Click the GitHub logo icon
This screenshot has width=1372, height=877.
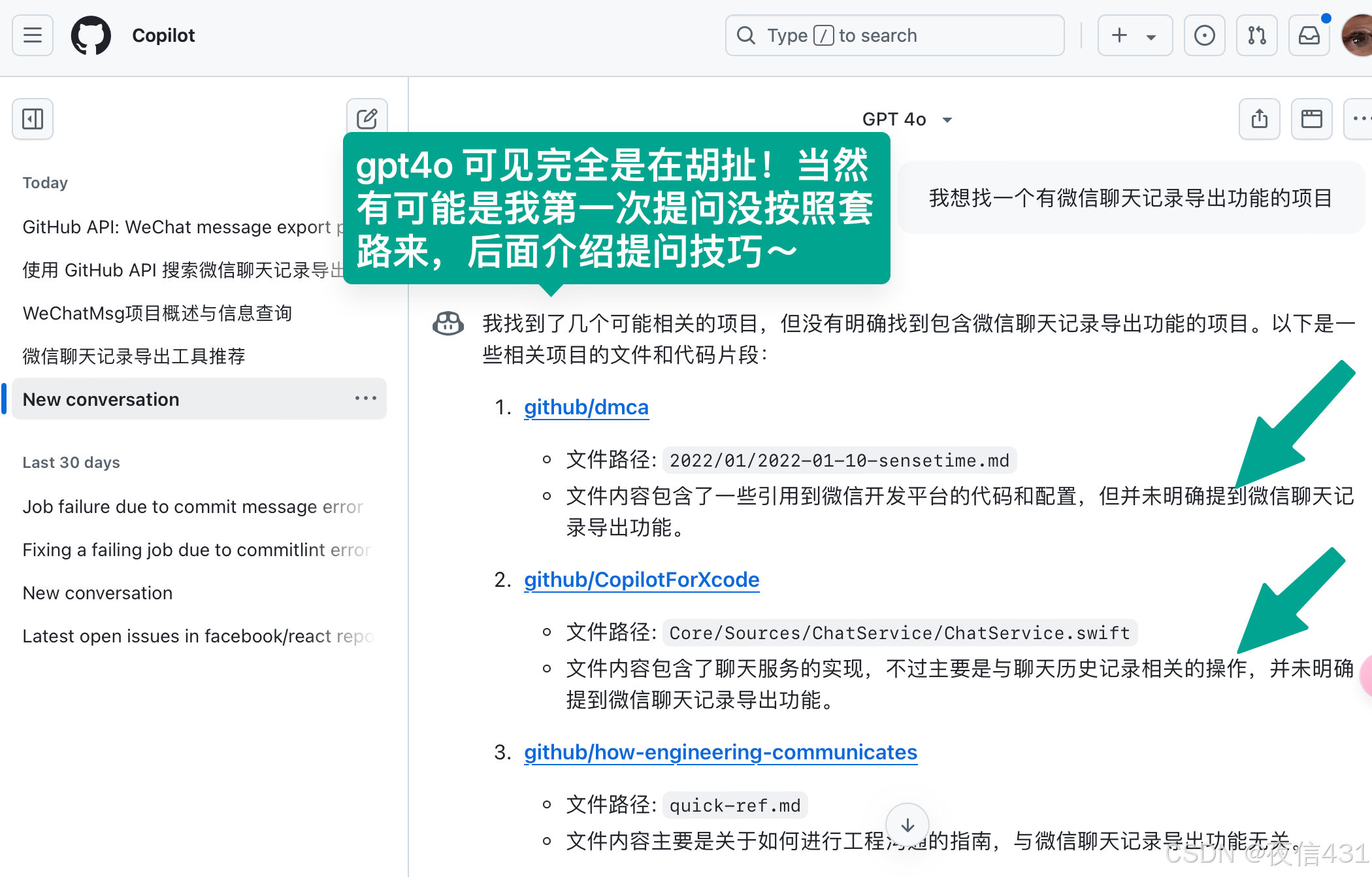91,35
